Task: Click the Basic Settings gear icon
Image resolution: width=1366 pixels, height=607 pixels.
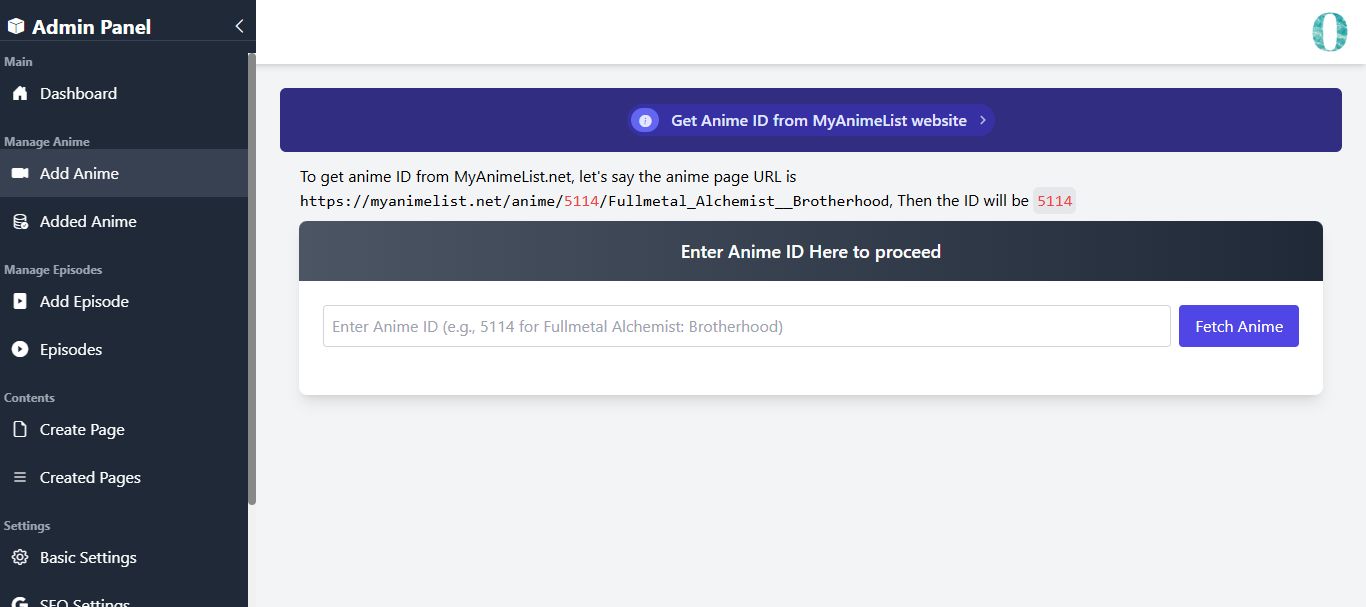Action: 20,557
